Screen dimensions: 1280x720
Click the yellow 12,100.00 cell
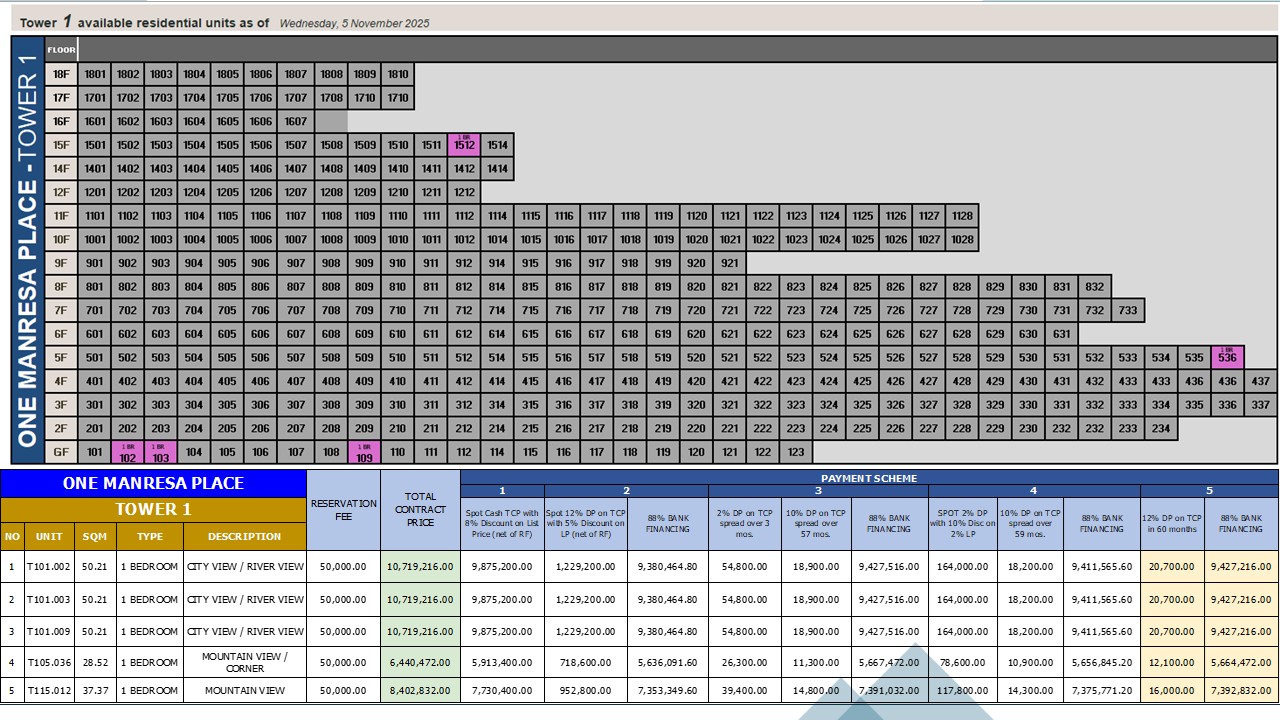coord(1172,662)
